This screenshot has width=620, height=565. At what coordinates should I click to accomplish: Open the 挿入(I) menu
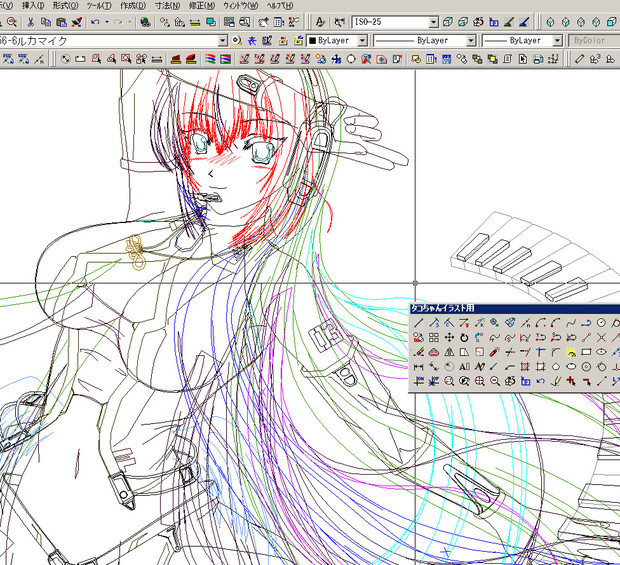tap(33, 6)
